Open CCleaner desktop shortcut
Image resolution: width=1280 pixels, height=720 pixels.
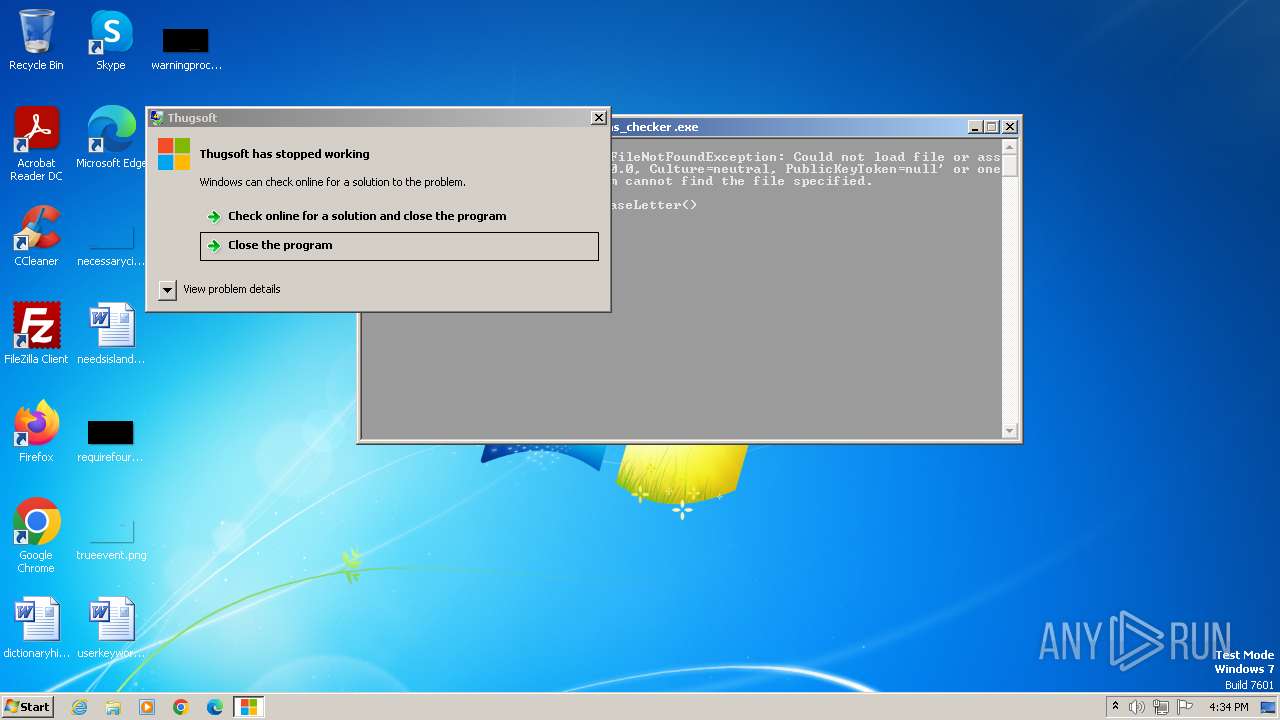click(x=36, y=236)
